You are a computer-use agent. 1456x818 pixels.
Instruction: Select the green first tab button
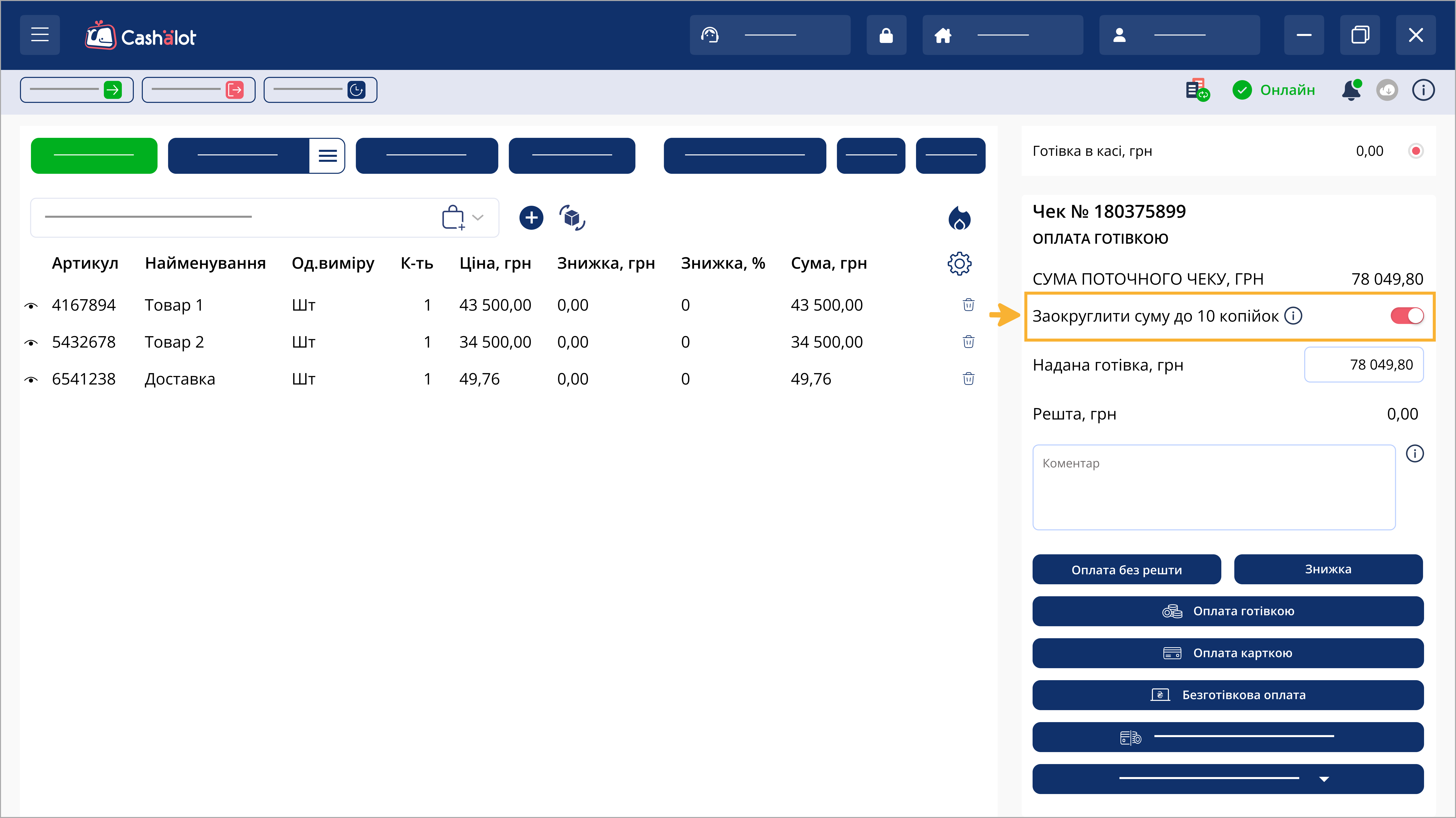(94, 156)
